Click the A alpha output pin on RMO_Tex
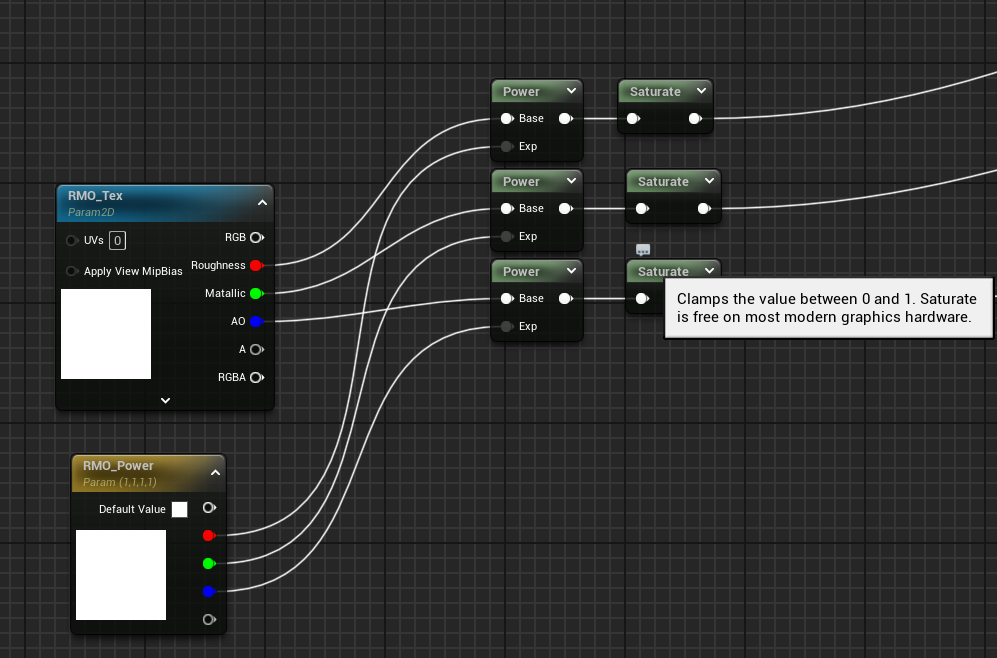 tap(257, 350)
